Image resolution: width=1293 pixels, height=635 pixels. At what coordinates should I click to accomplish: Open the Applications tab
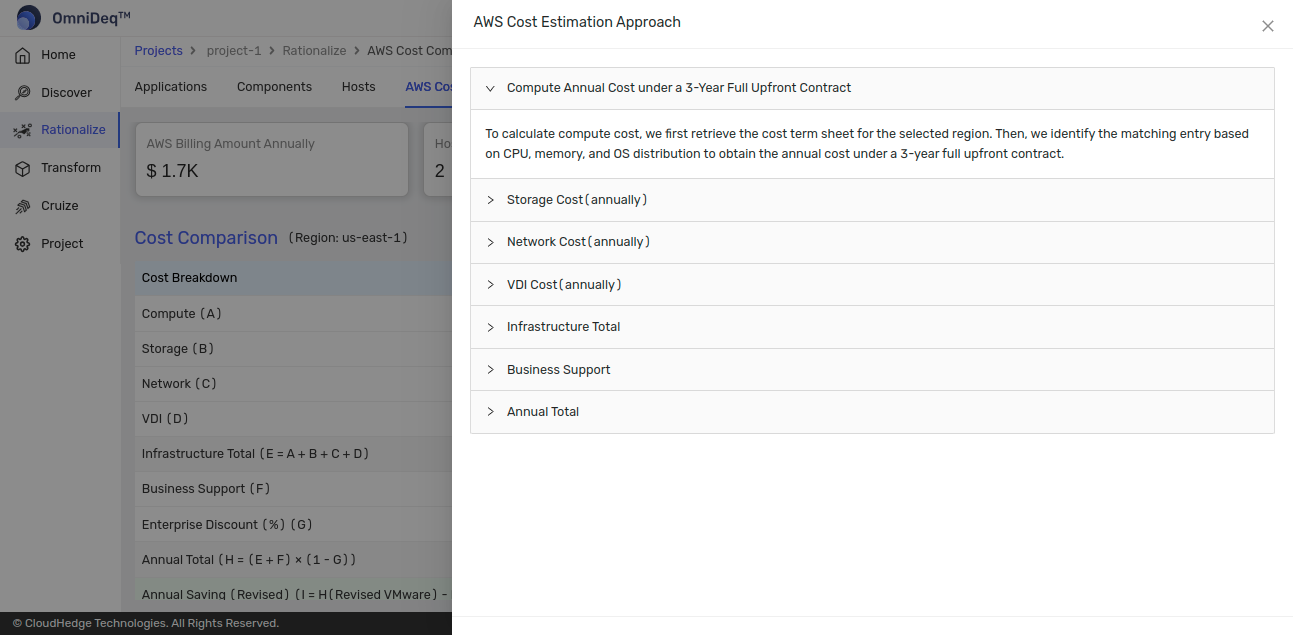(x=170, y=86)
